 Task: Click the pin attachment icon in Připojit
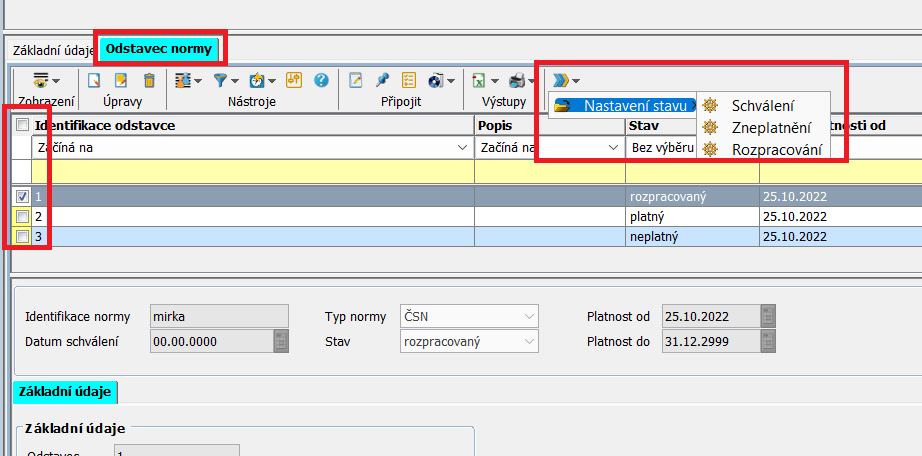pos(382,80)
